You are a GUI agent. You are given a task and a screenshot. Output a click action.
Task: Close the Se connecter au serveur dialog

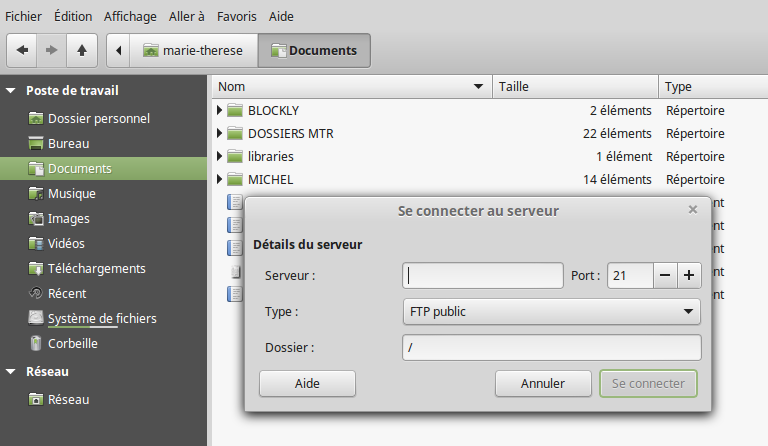pos(693,210)
